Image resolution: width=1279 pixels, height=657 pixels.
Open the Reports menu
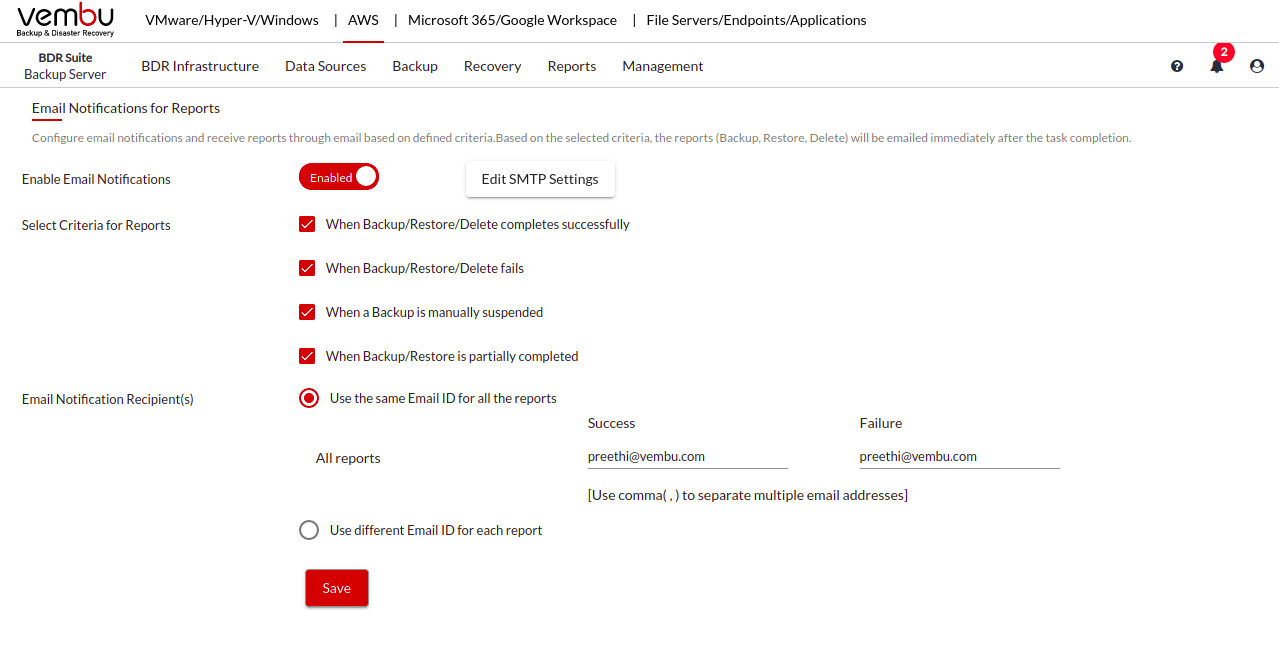pyautogui.click(x=572, y=66)
